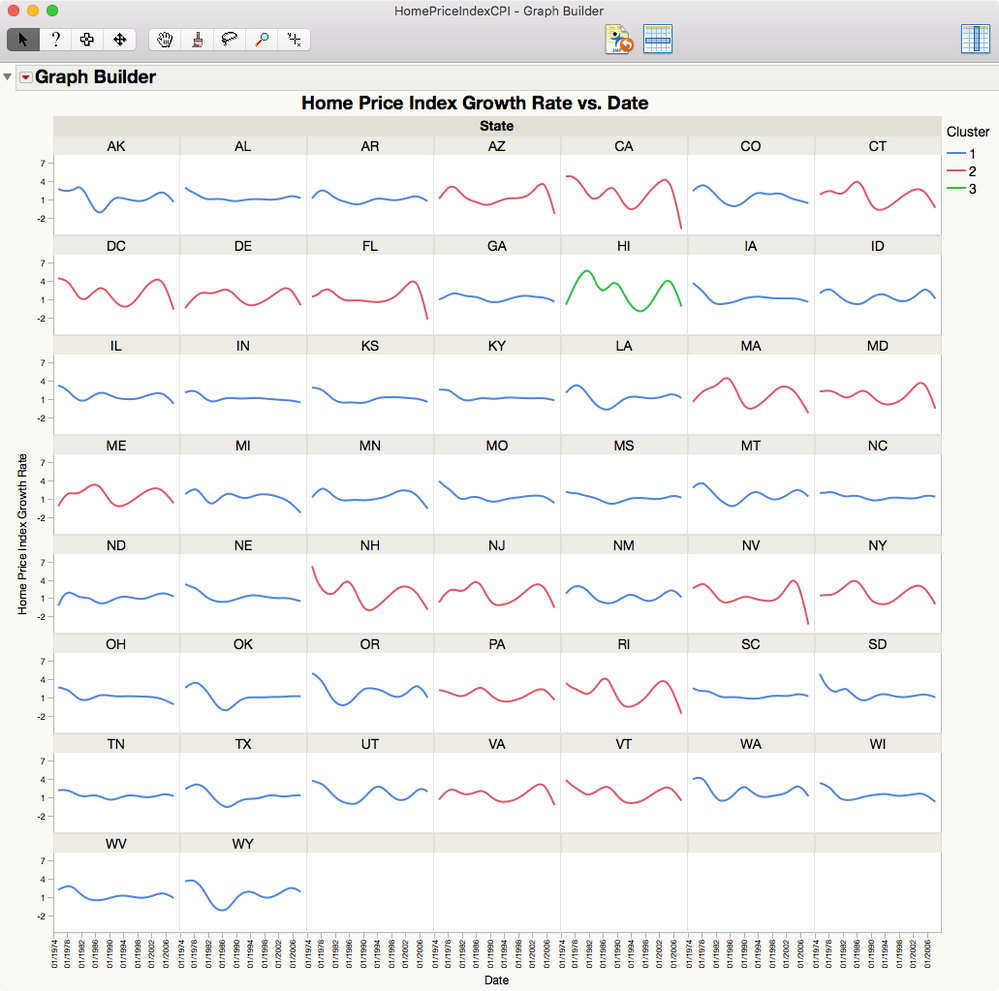This screenshot has width=999, height=991.
Task: Open the data table toolbar icon
Action: (x=658, y=40)
